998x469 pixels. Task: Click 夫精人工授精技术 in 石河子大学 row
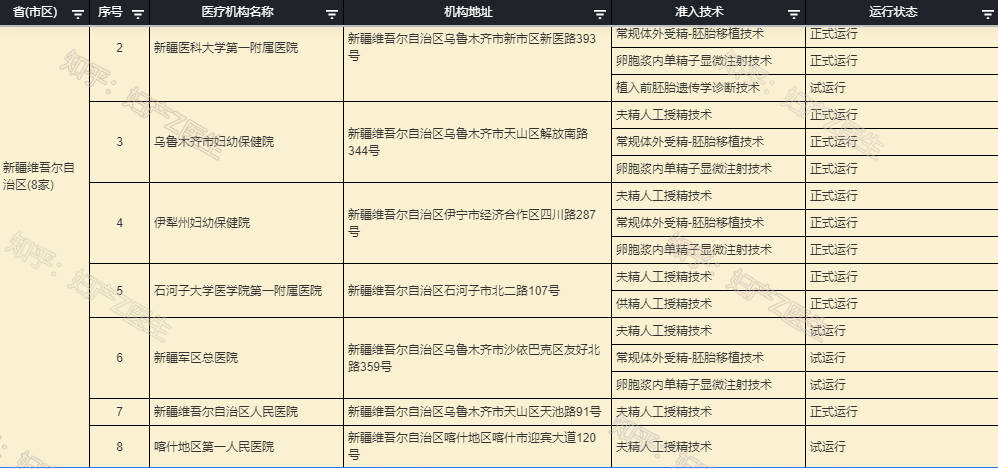point(708,277)
